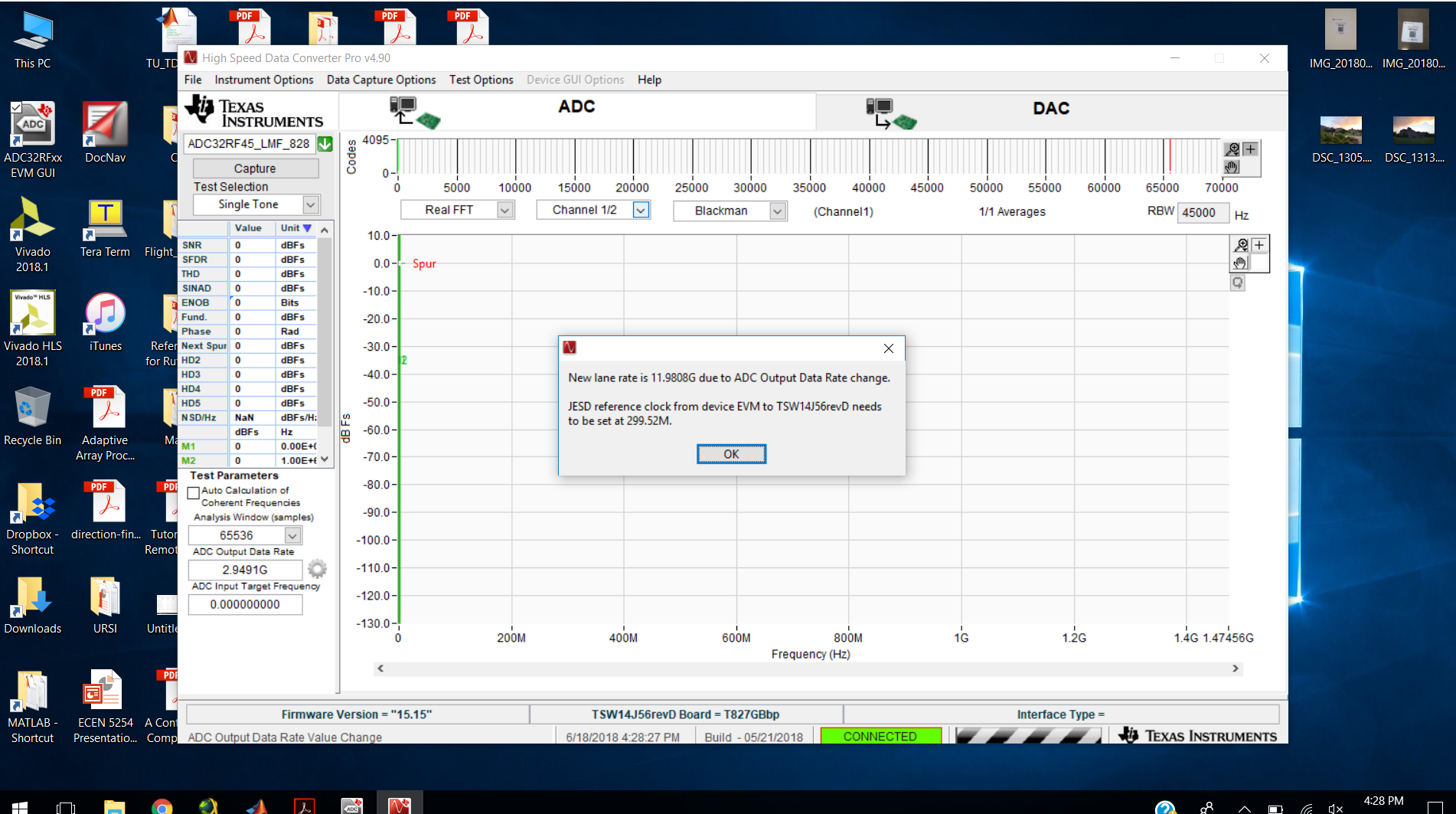Viewport: 1456px width, 814px height.
Task: Select the zoom tool on the FFT graph
Action: click(x=1241, y=245)
